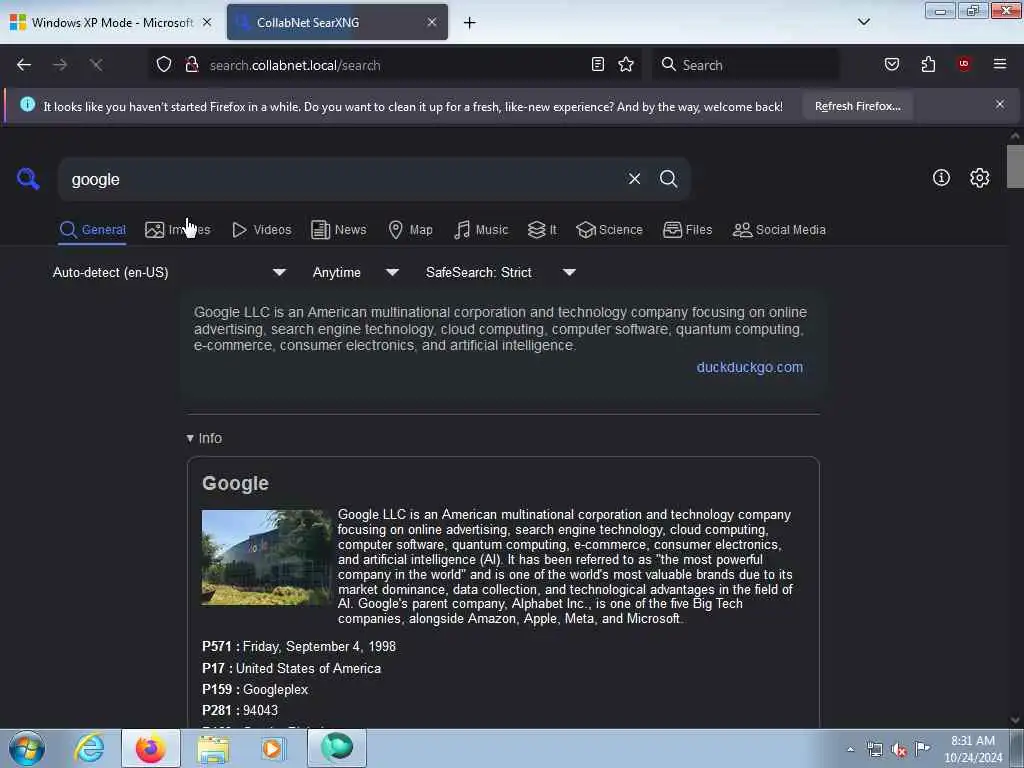Image resolution: width=1024 pixels, height=768 pixels.
Task: Open the Pocket save icon
Action: [891, 64]
